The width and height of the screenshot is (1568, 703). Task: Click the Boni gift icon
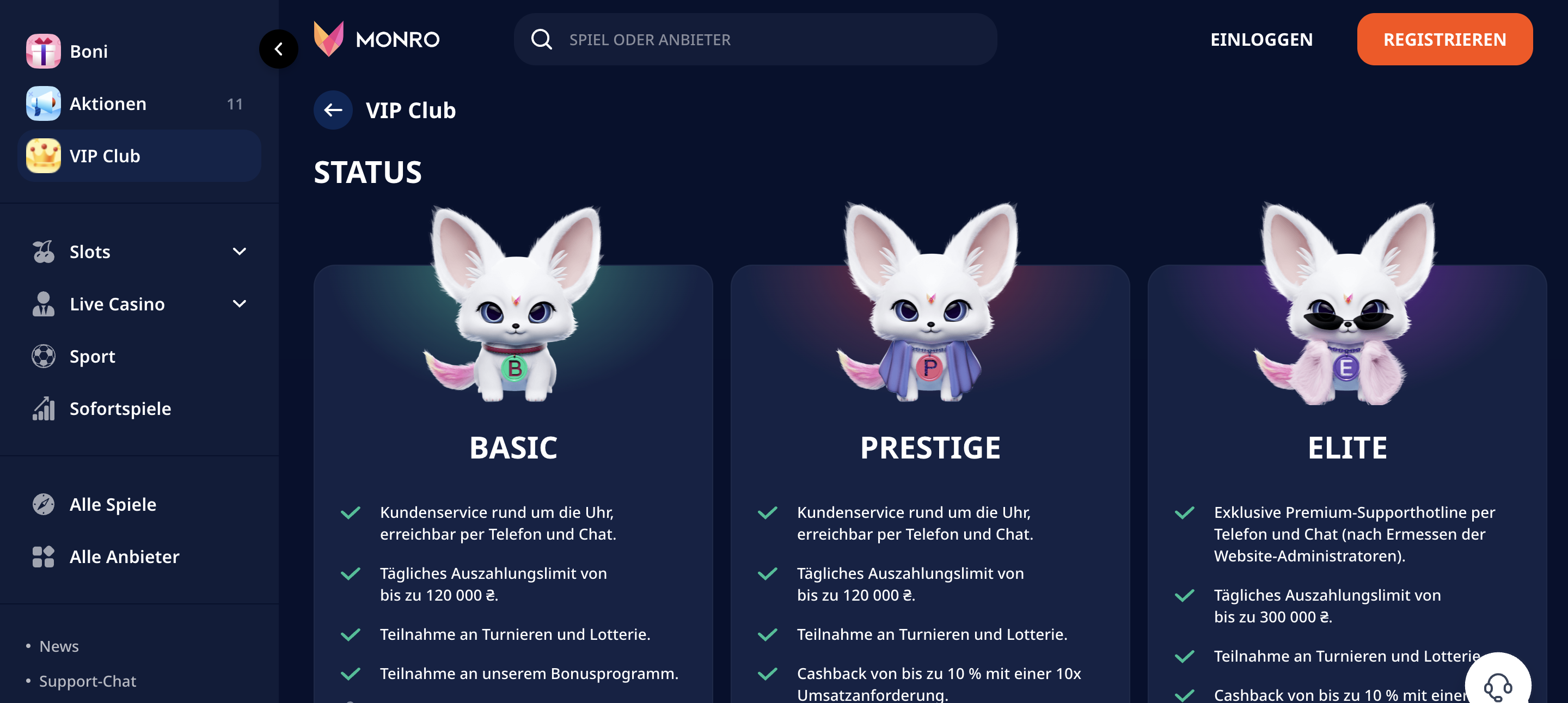(x=43, y=51)
